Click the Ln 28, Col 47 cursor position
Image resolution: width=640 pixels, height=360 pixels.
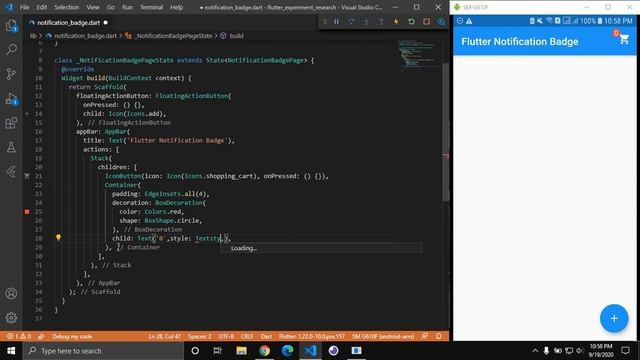coord(164,336)
